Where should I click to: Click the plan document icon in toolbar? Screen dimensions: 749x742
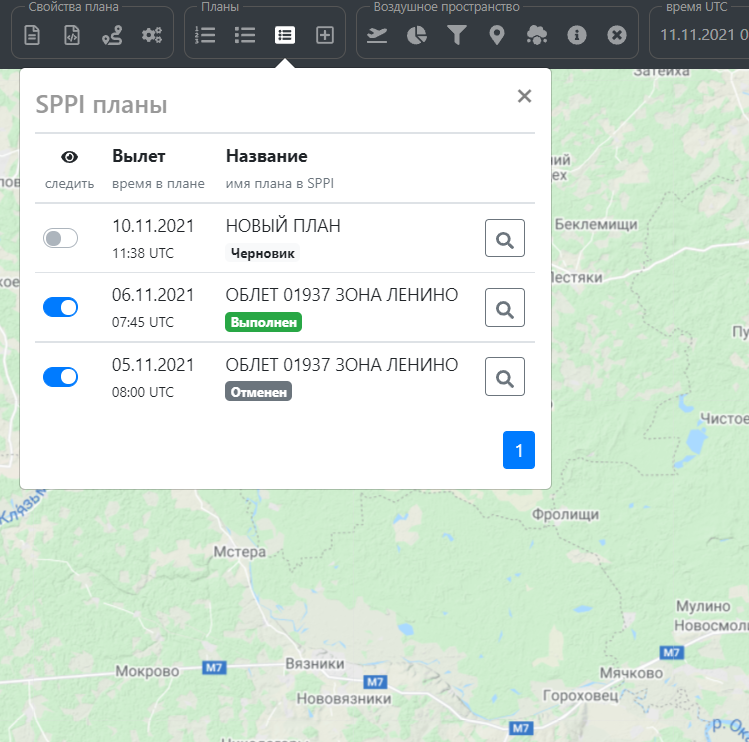pos(33,35)
